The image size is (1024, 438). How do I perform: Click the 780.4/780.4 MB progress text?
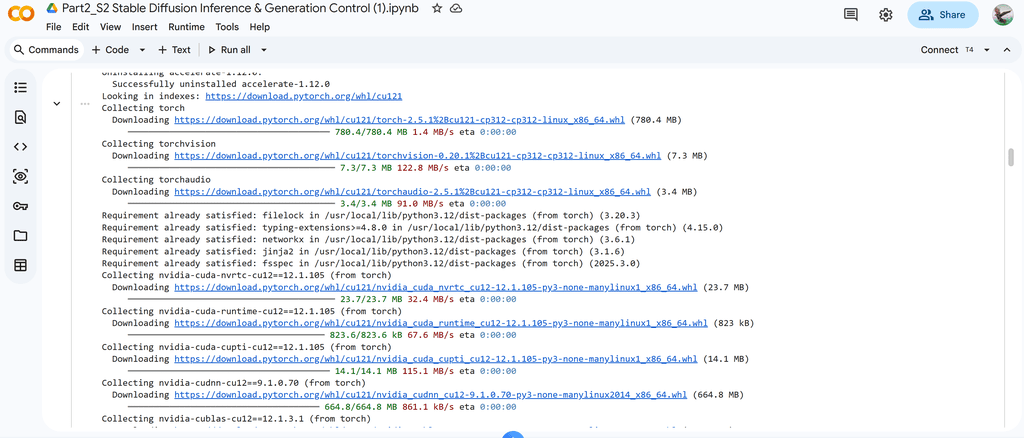coord(371,132)
